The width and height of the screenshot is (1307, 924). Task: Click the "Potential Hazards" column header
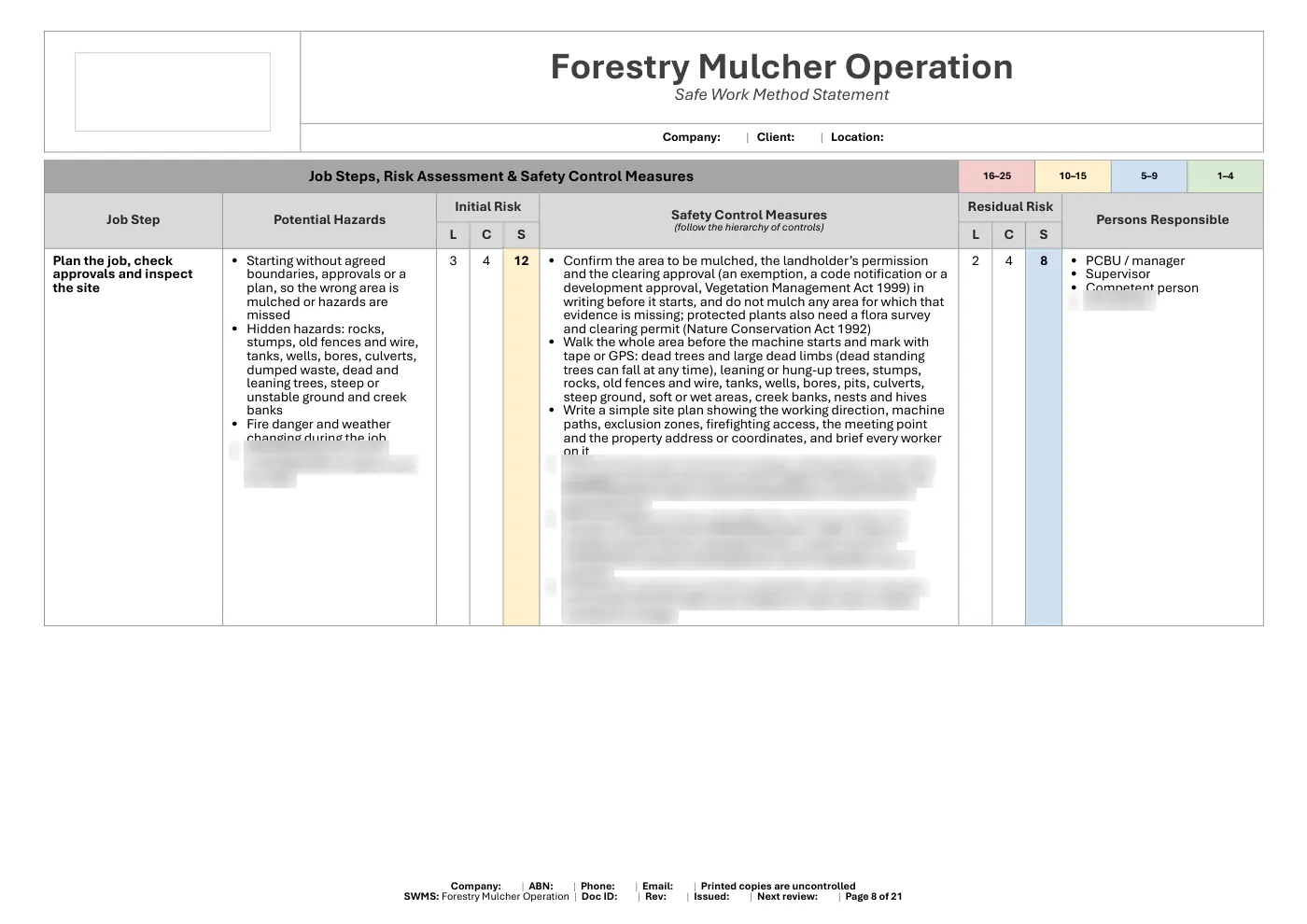point(330,220)
